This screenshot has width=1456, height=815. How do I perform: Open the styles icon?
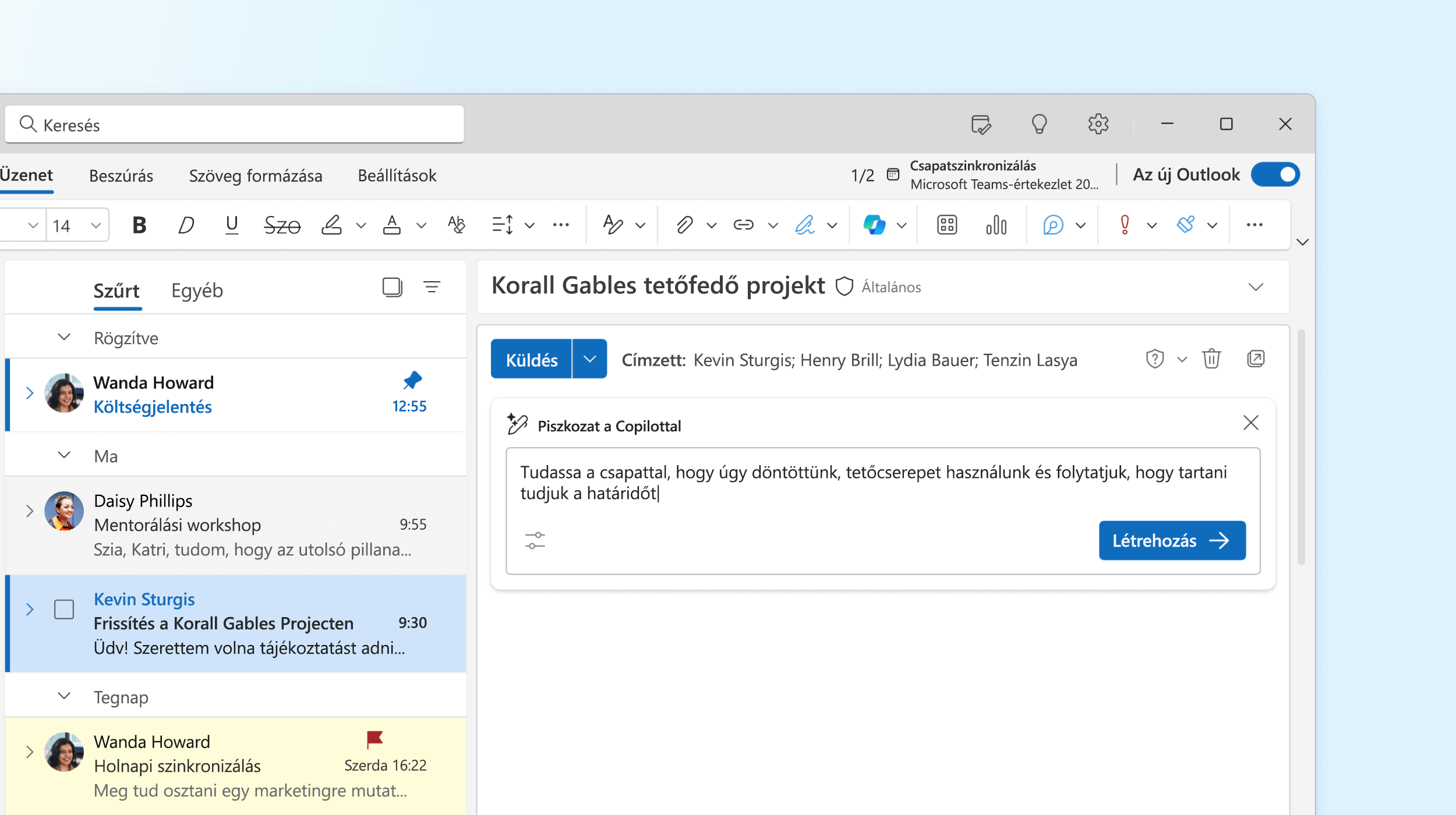click(x=613, y=225)
